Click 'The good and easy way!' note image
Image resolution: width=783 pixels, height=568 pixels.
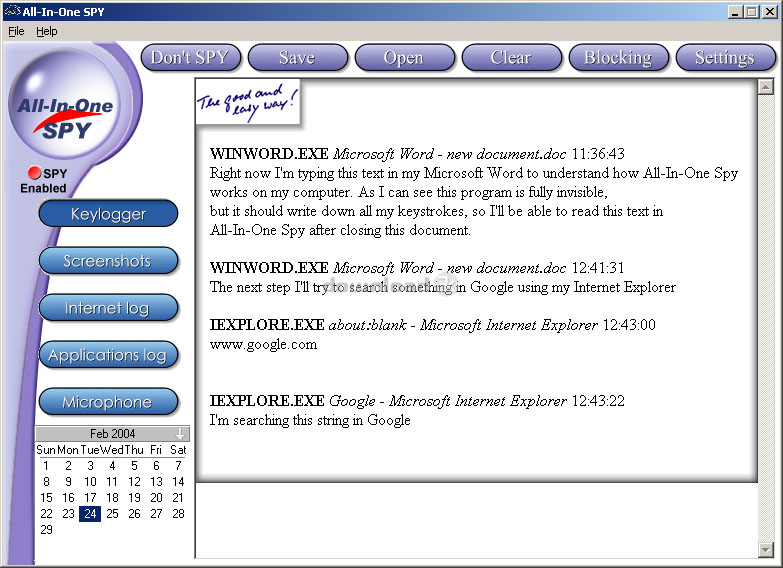(248, 102)
